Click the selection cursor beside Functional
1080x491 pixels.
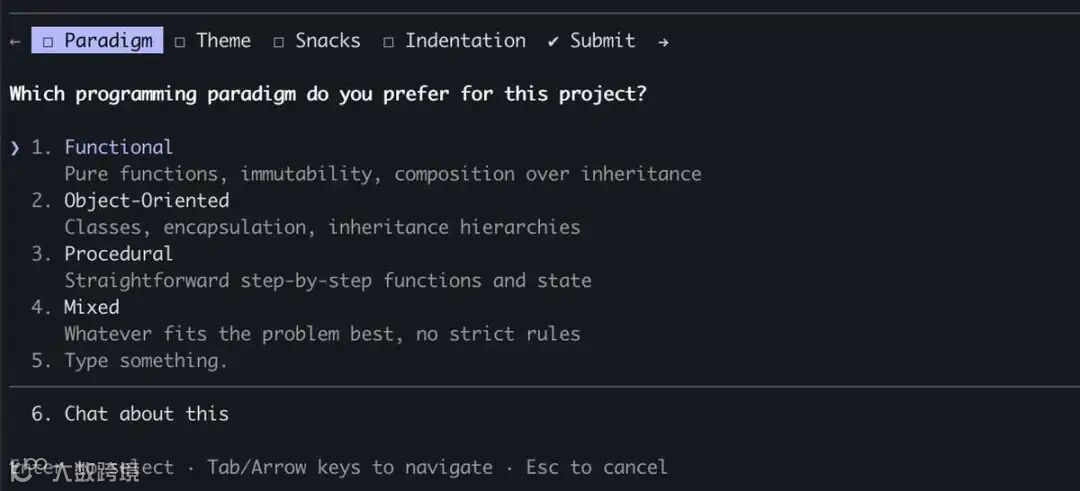pyautogui.click(x=15, y=148)
